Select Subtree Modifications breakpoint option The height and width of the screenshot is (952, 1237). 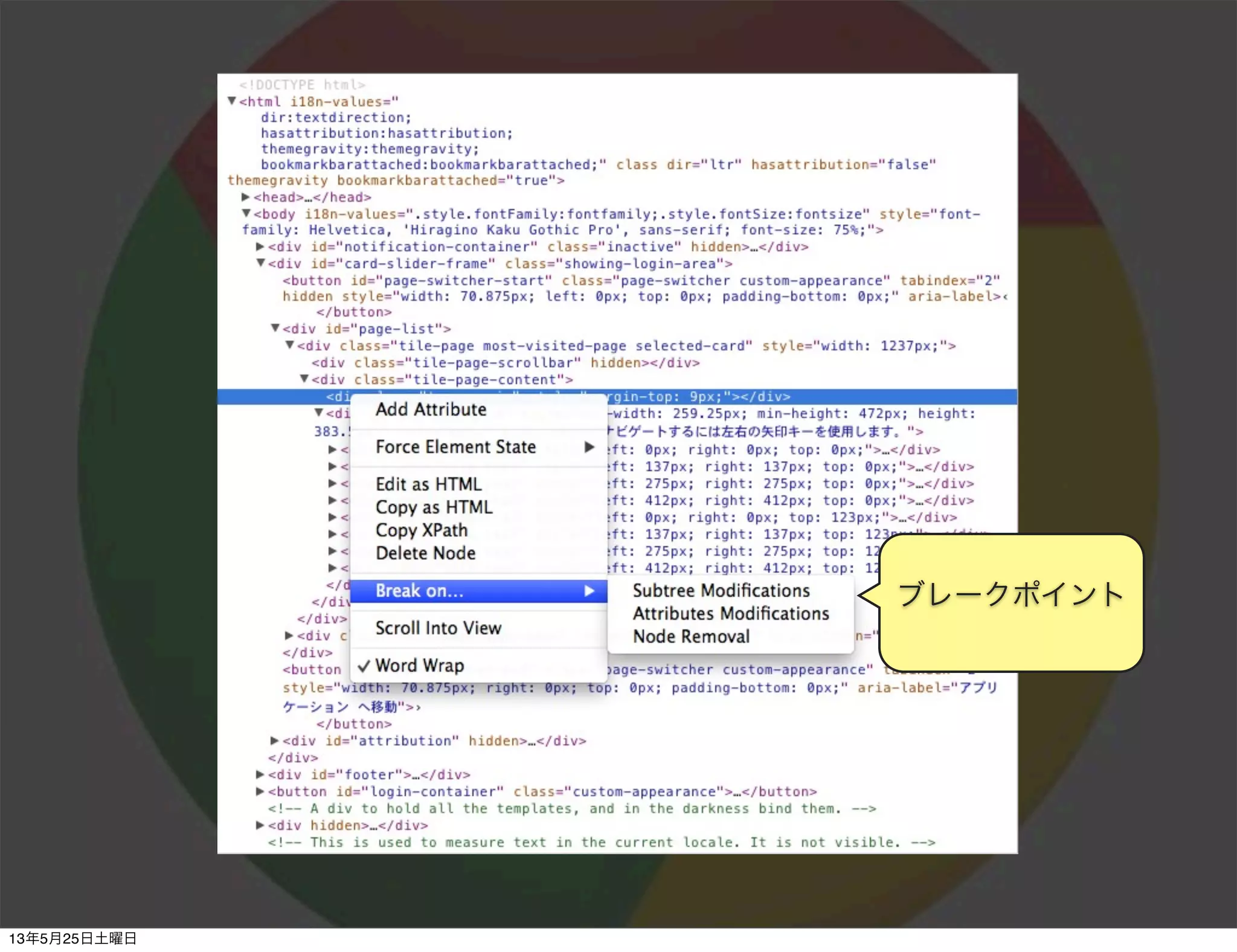coord(721,591)
